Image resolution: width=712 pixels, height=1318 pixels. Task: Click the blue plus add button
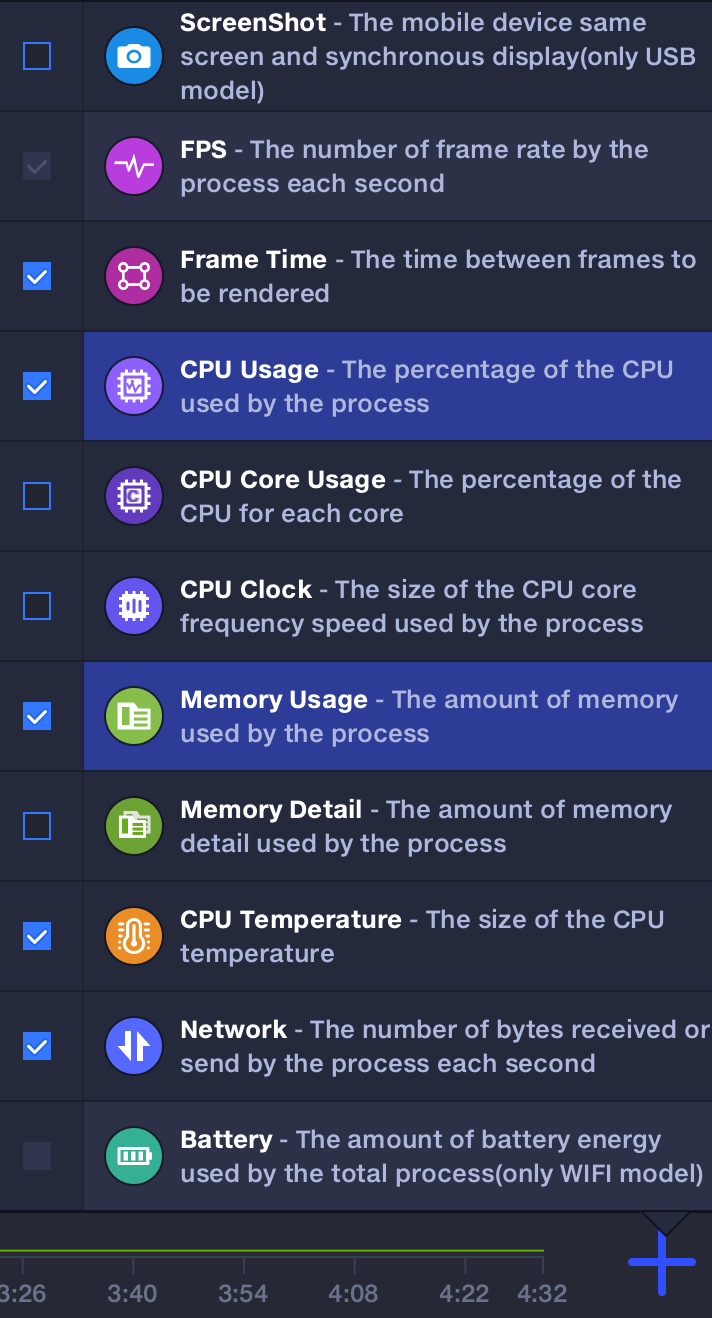point(661,1263)
